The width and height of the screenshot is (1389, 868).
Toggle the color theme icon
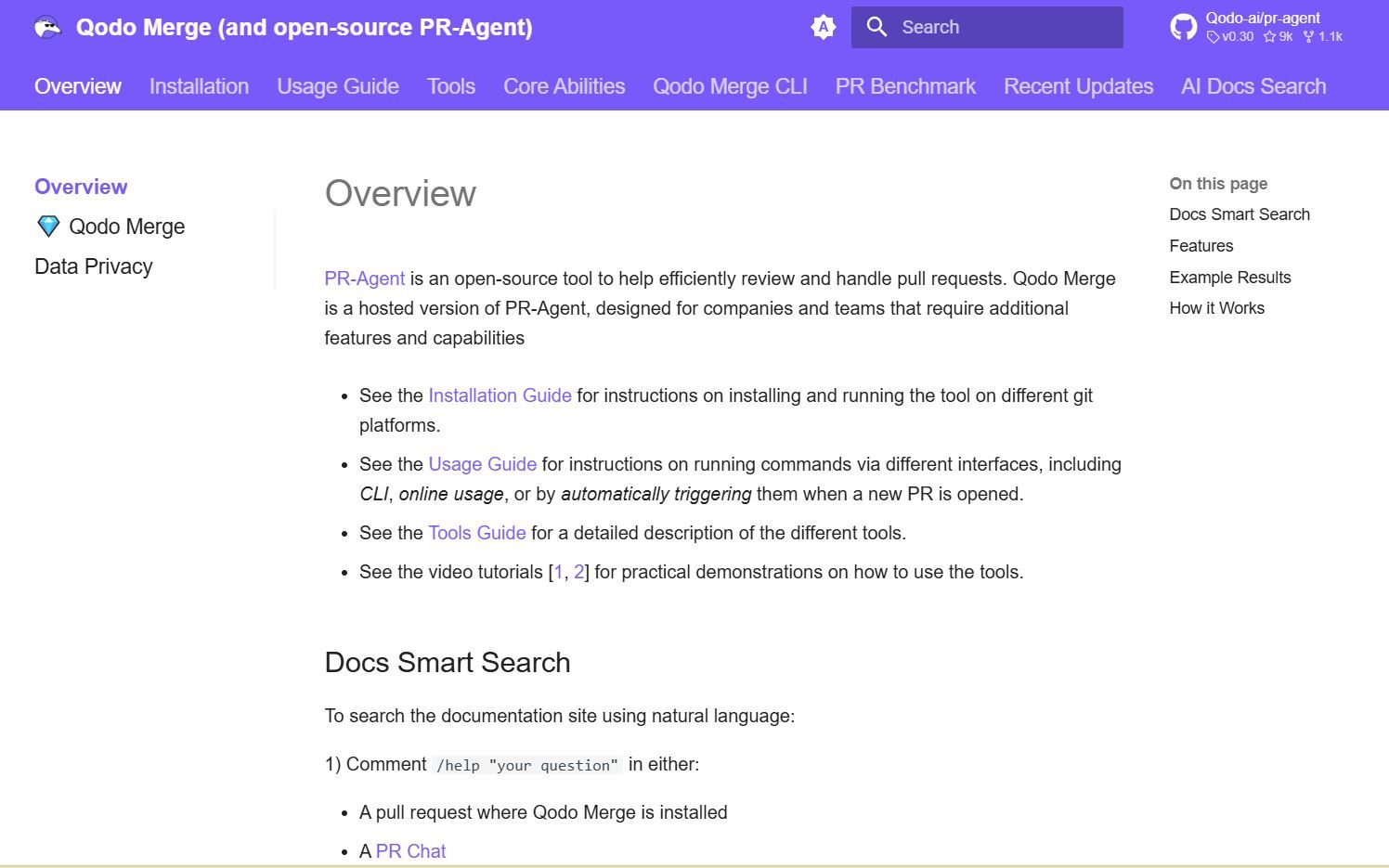tap(823, 27)
